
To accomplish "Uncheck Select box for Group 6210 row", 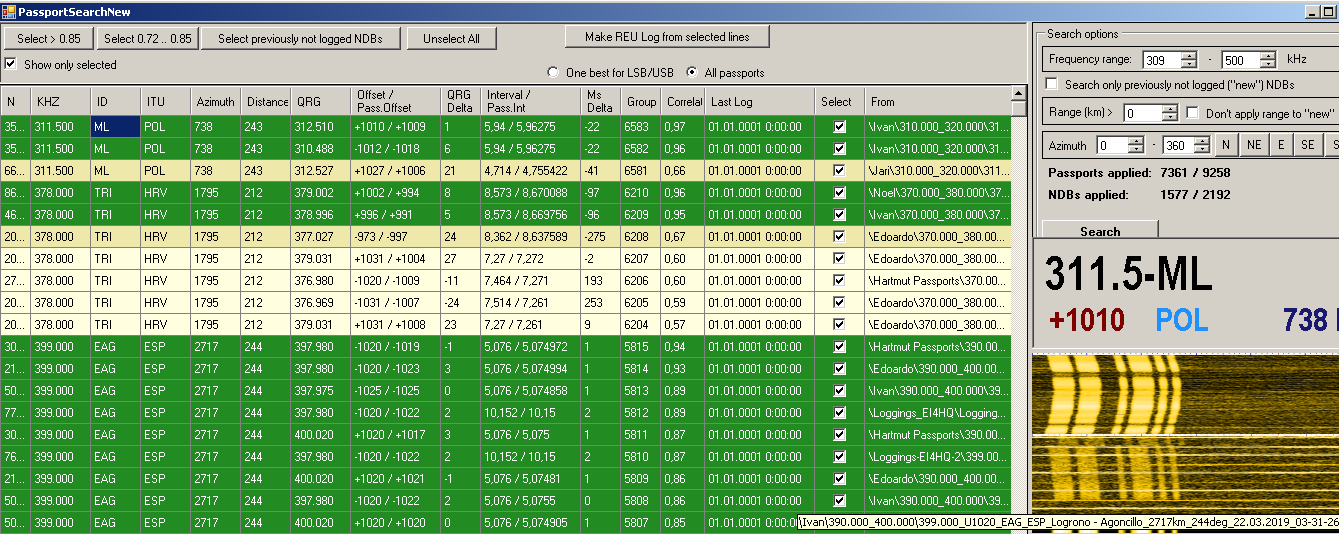I will point(840,192).
